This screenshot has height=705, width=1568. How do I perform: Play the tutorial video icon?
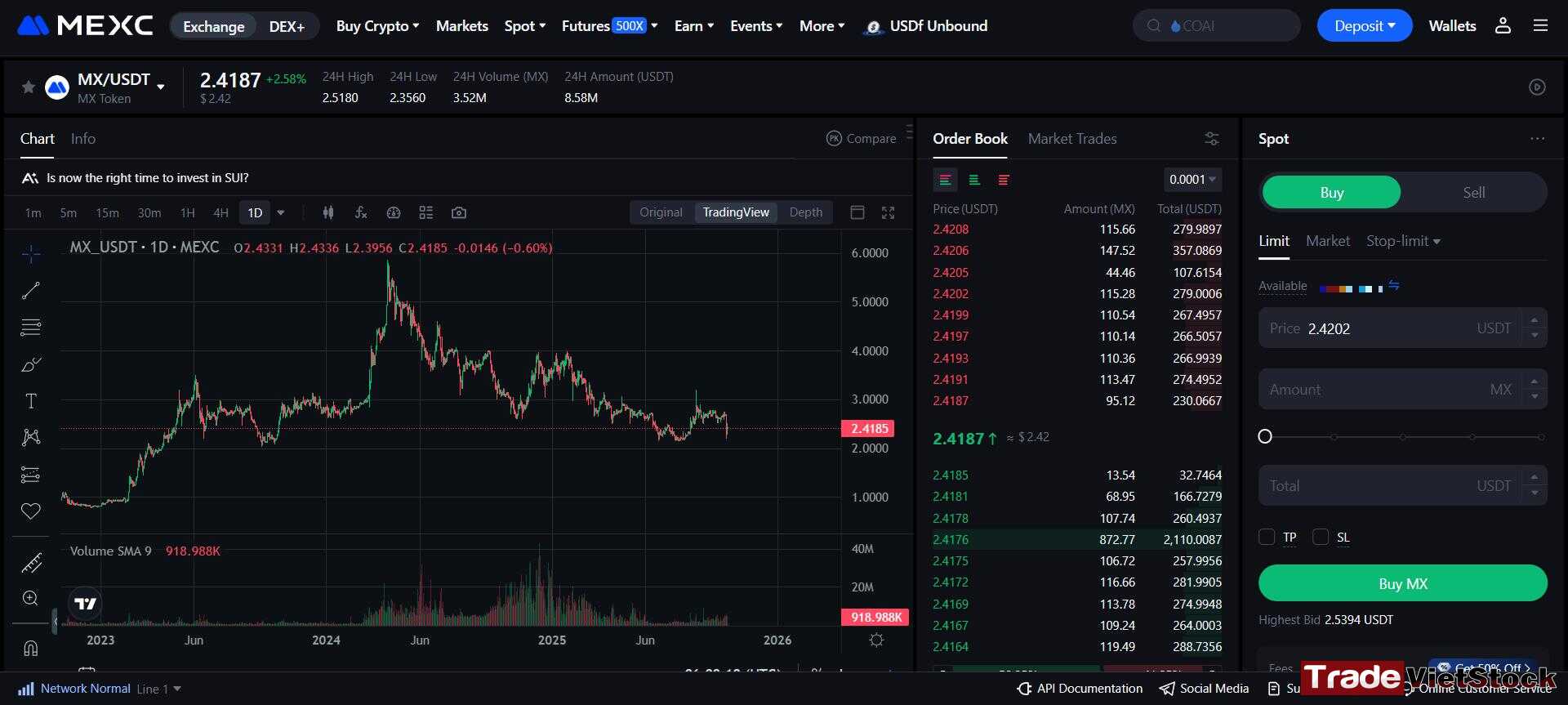tap(1537, 87)
